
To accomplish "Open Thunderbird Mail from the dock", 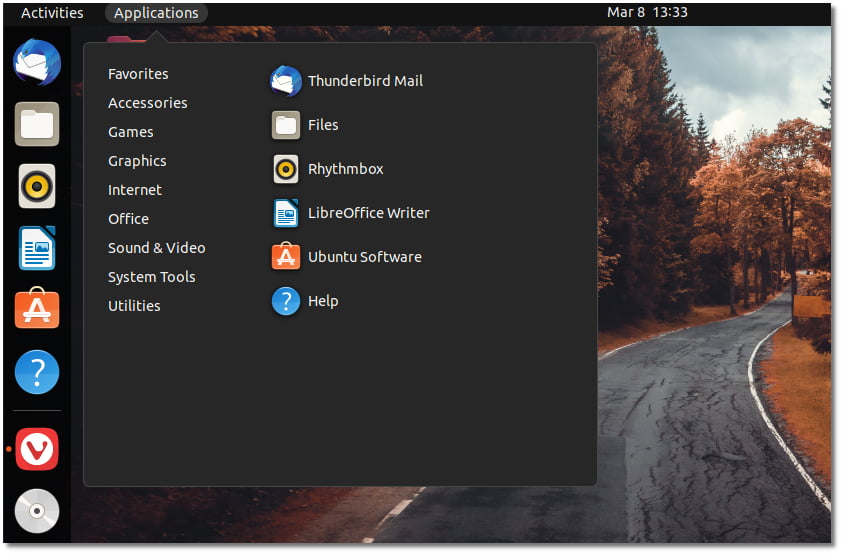I will [x=37, y=62].
